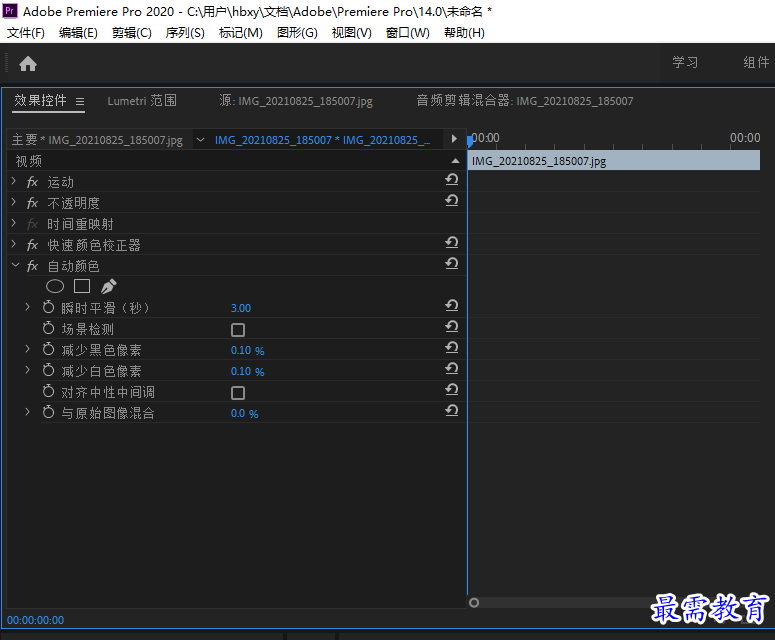Click the blue playhead marker
The width and height of the screenshot is (775, 640).
[x=470, y=141]
